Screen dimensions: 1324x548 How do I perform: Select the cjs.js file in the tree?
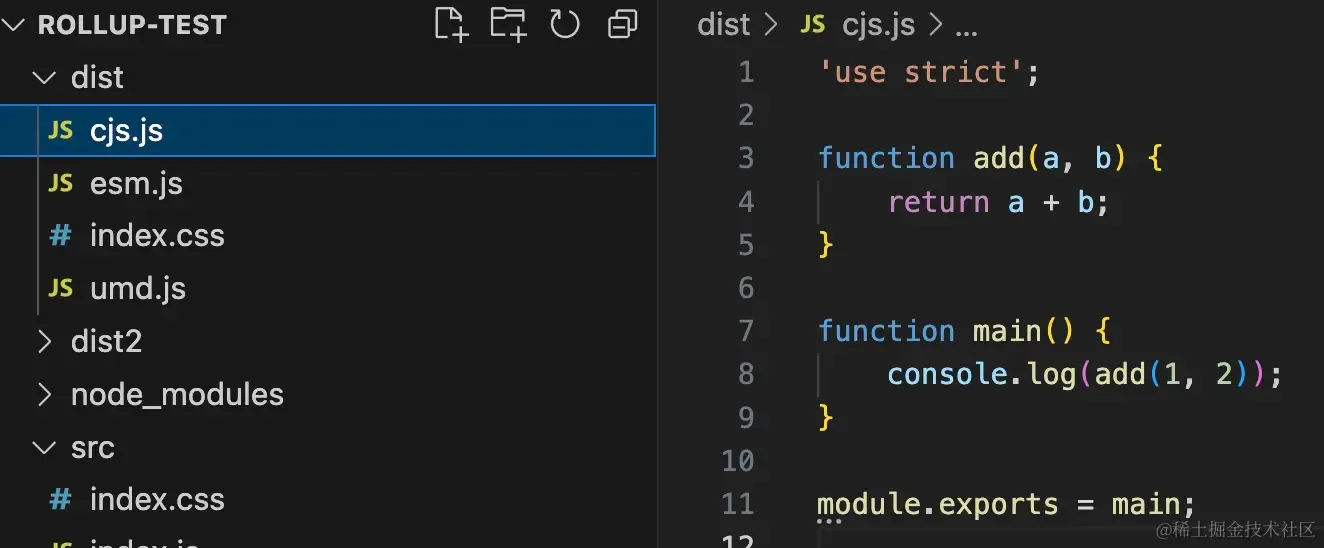(328, 131)
